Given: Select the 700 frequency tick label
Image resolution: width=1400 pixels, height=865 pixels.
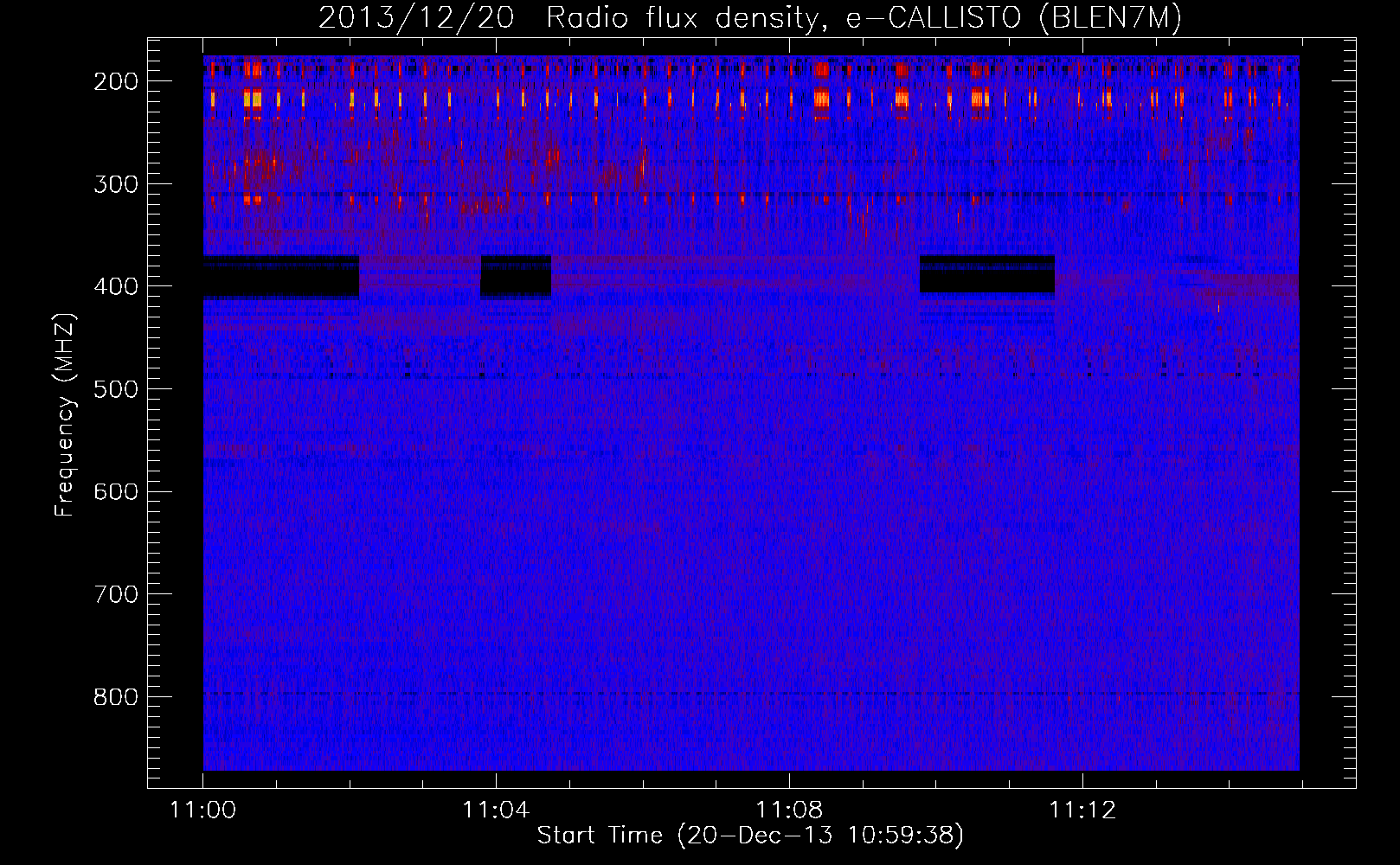Looking at the screenshot, I should pos(116,594).
